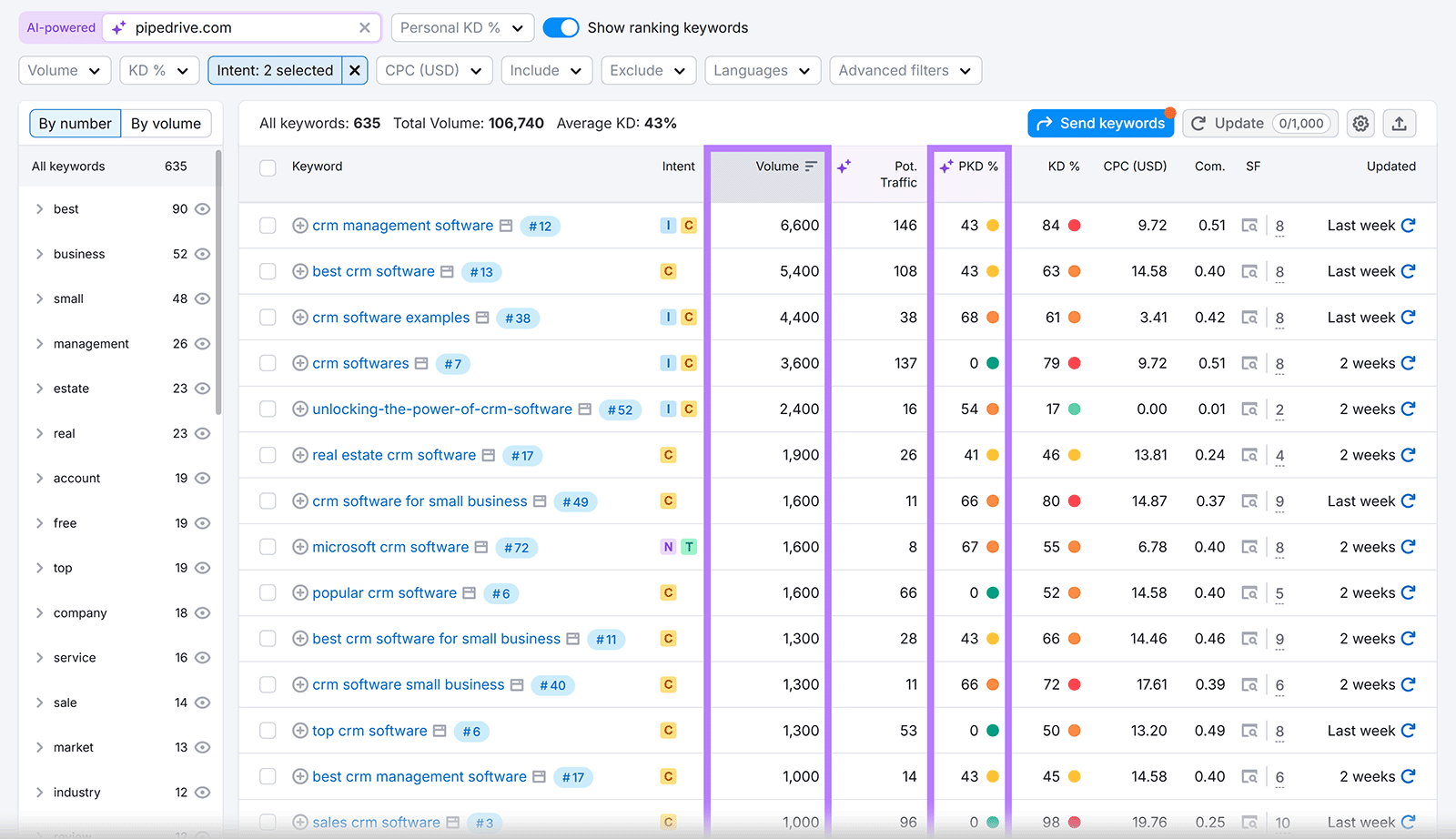1456x839 pixels.
Task: Open table settings gear icon
Action: point(1360,124)
